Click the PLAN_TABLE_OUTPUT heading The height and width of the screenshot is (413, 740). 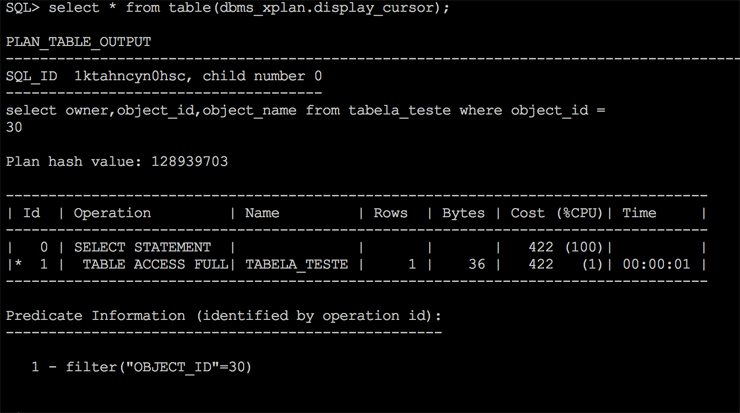pyautogui.click(x=78, y=42)
